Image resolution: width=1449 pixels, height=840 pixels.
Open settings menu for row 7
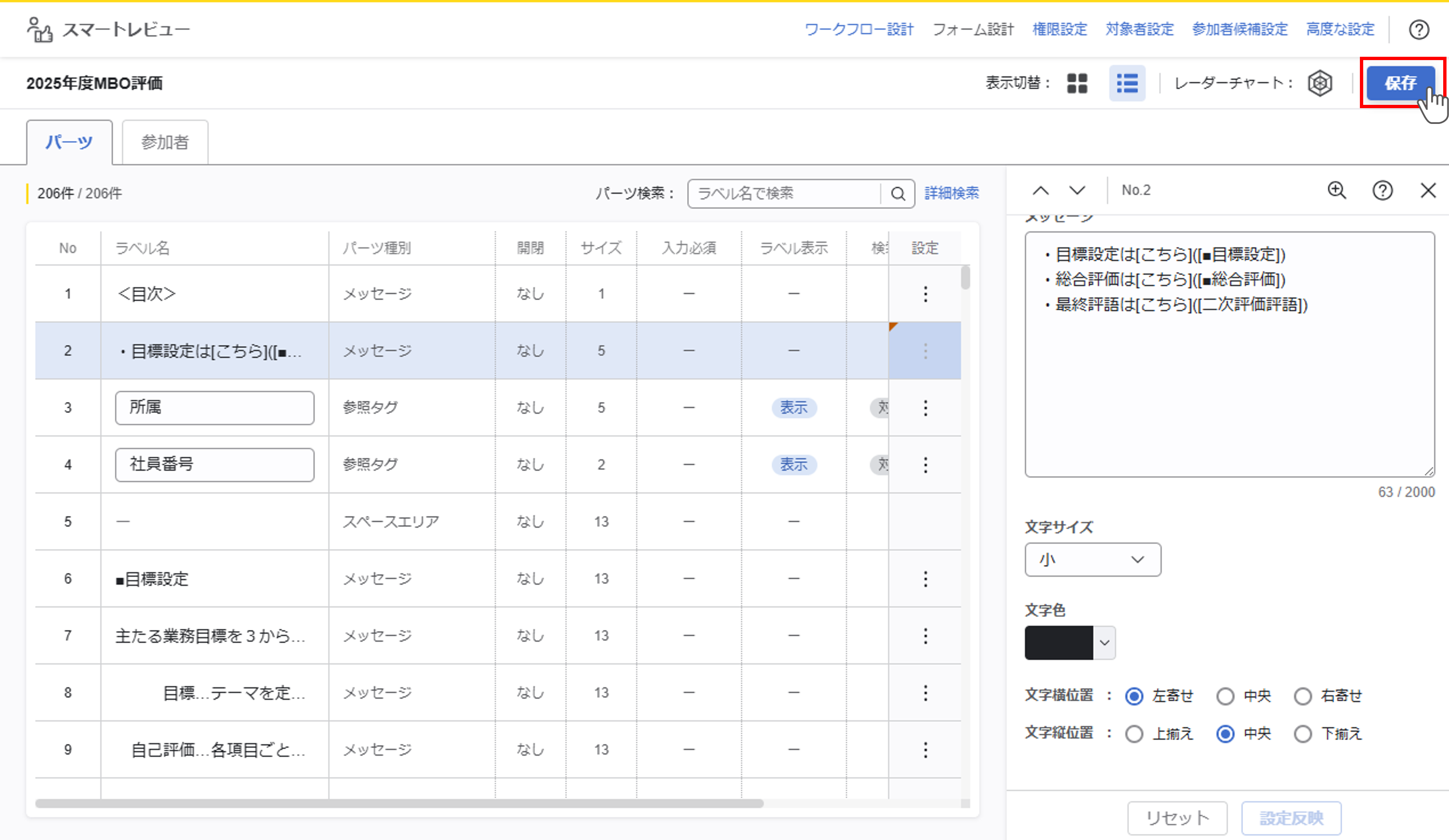(x=925, y=635)
